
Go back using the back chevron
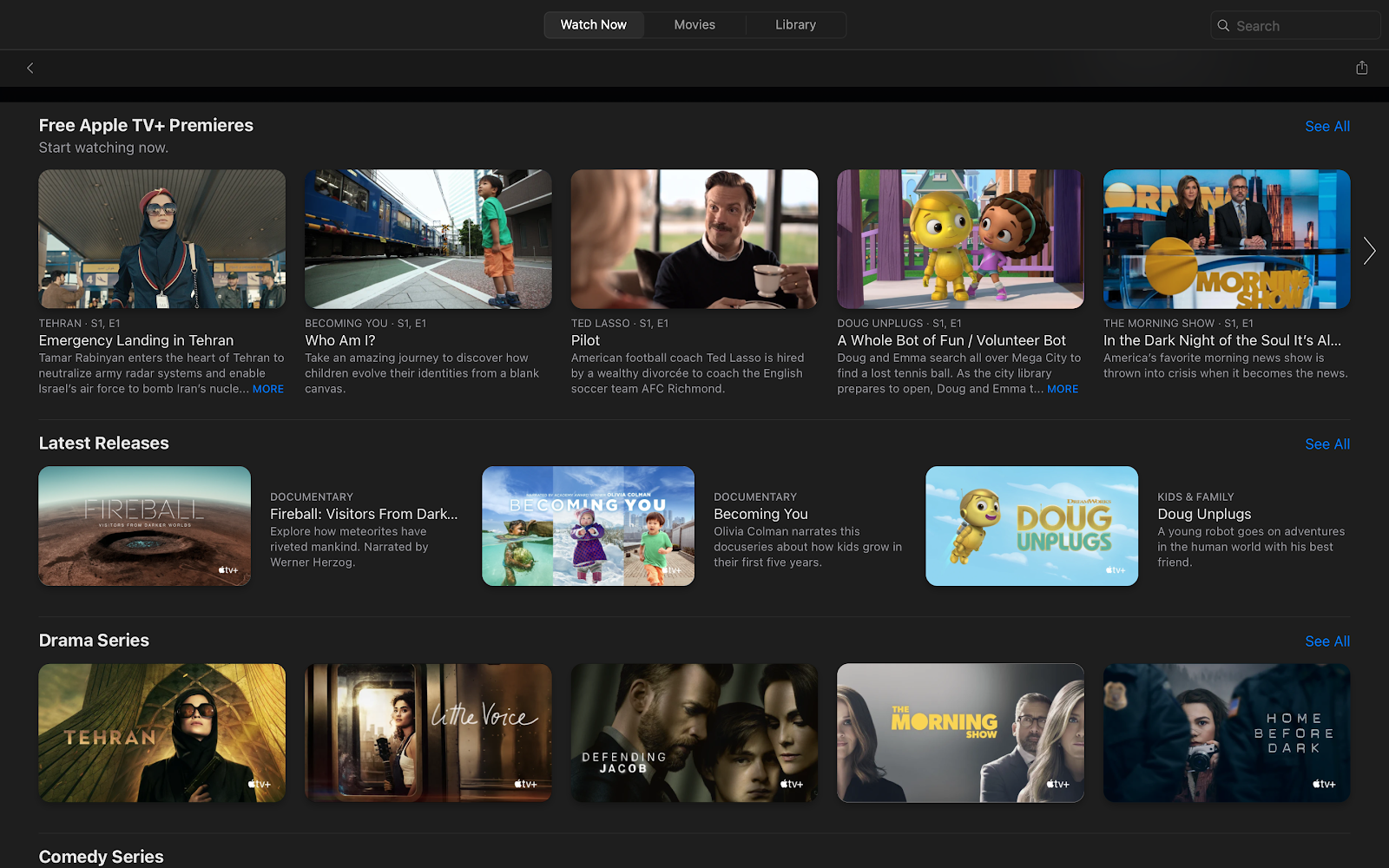(x=30, y=68)
